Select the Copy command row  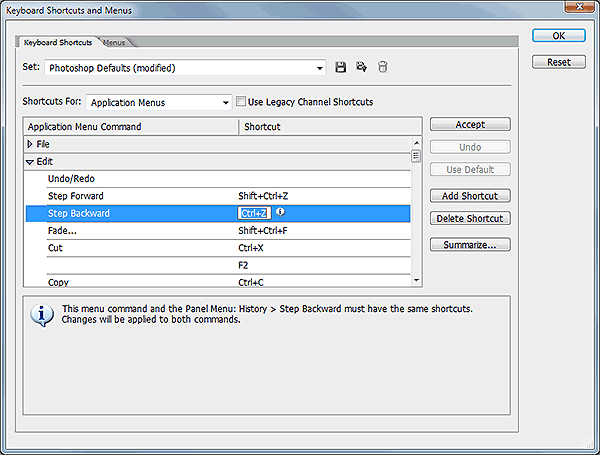[217, 281]
